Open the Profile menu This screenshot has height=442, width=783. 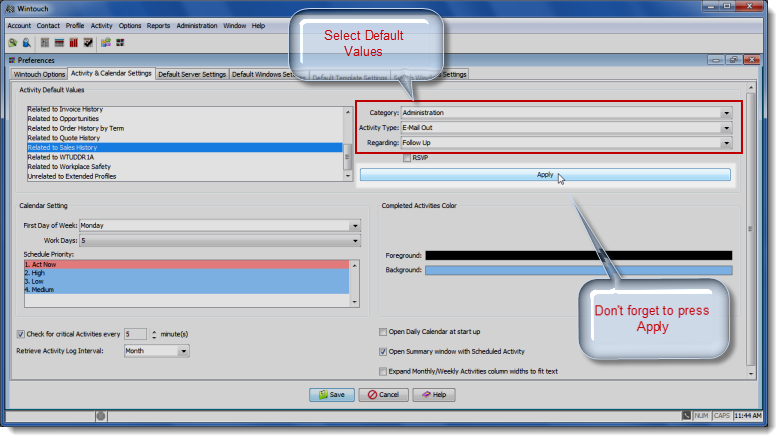pyautogui.click(x=75, y=25)
